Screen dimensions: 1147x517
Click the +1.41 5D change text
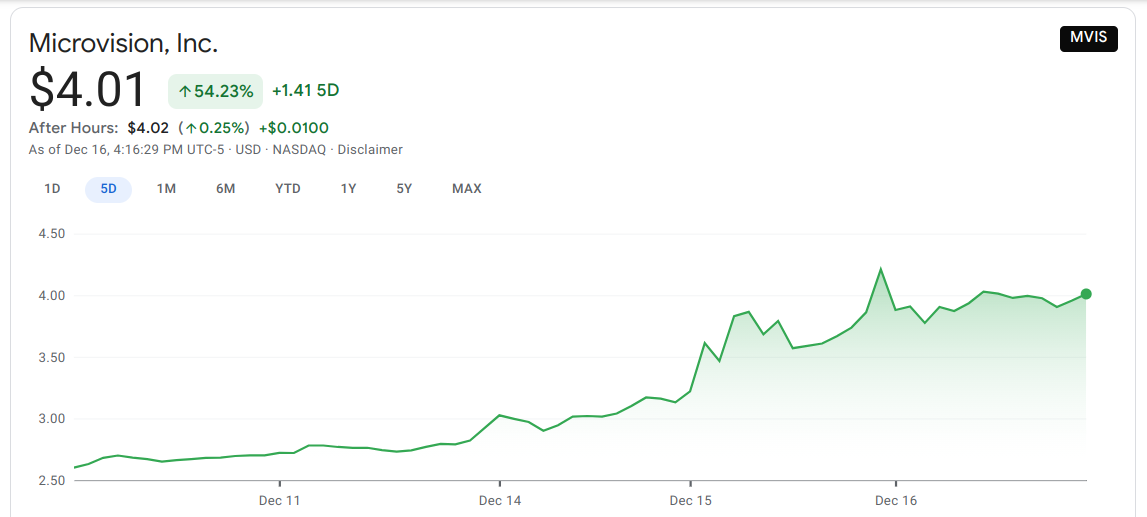pyautogui.click(x=305, y=91)
